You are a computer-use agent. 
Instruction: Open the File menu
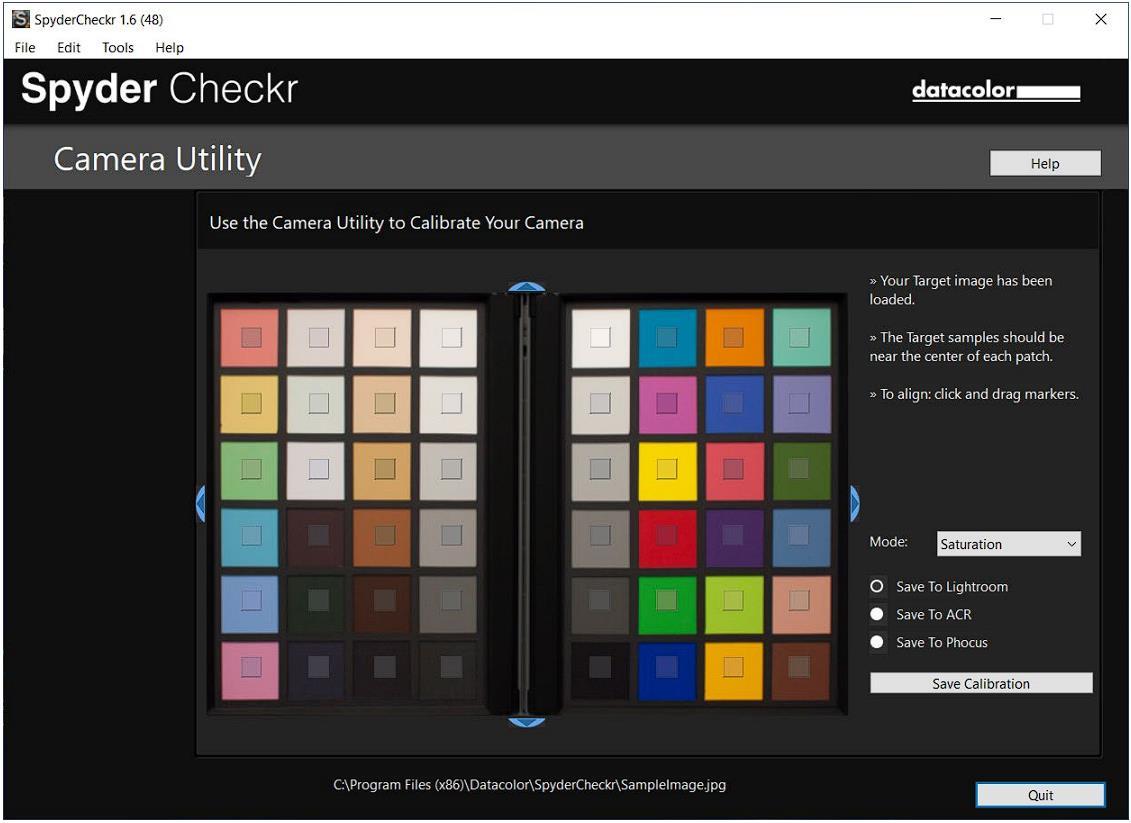[25, 47]
